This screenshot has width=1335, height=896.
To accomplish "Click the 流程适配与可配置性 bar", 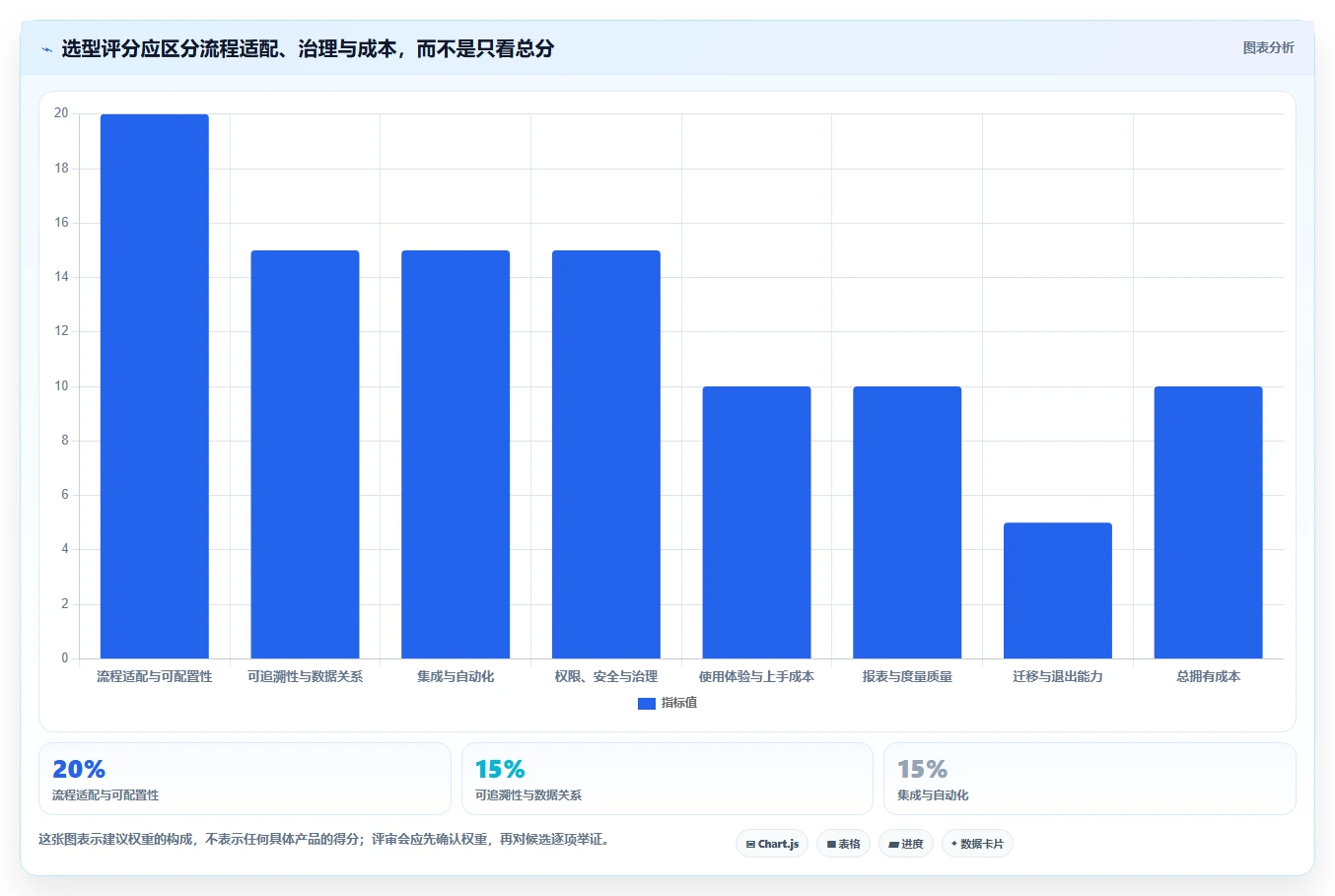I will (x=155, y=386).
